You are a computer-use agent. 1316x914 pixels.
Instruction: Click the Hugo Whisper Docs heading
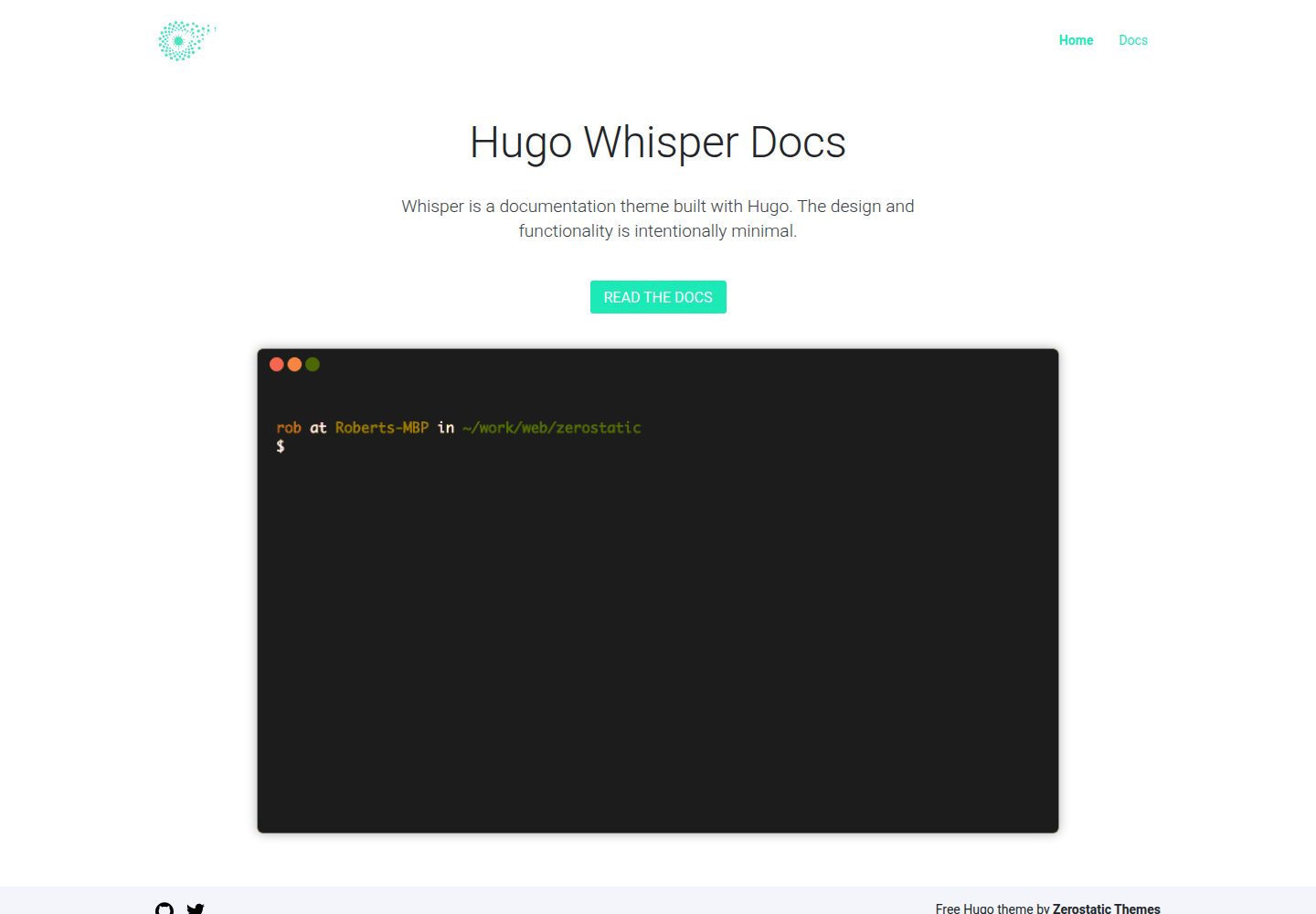[658, 143]
